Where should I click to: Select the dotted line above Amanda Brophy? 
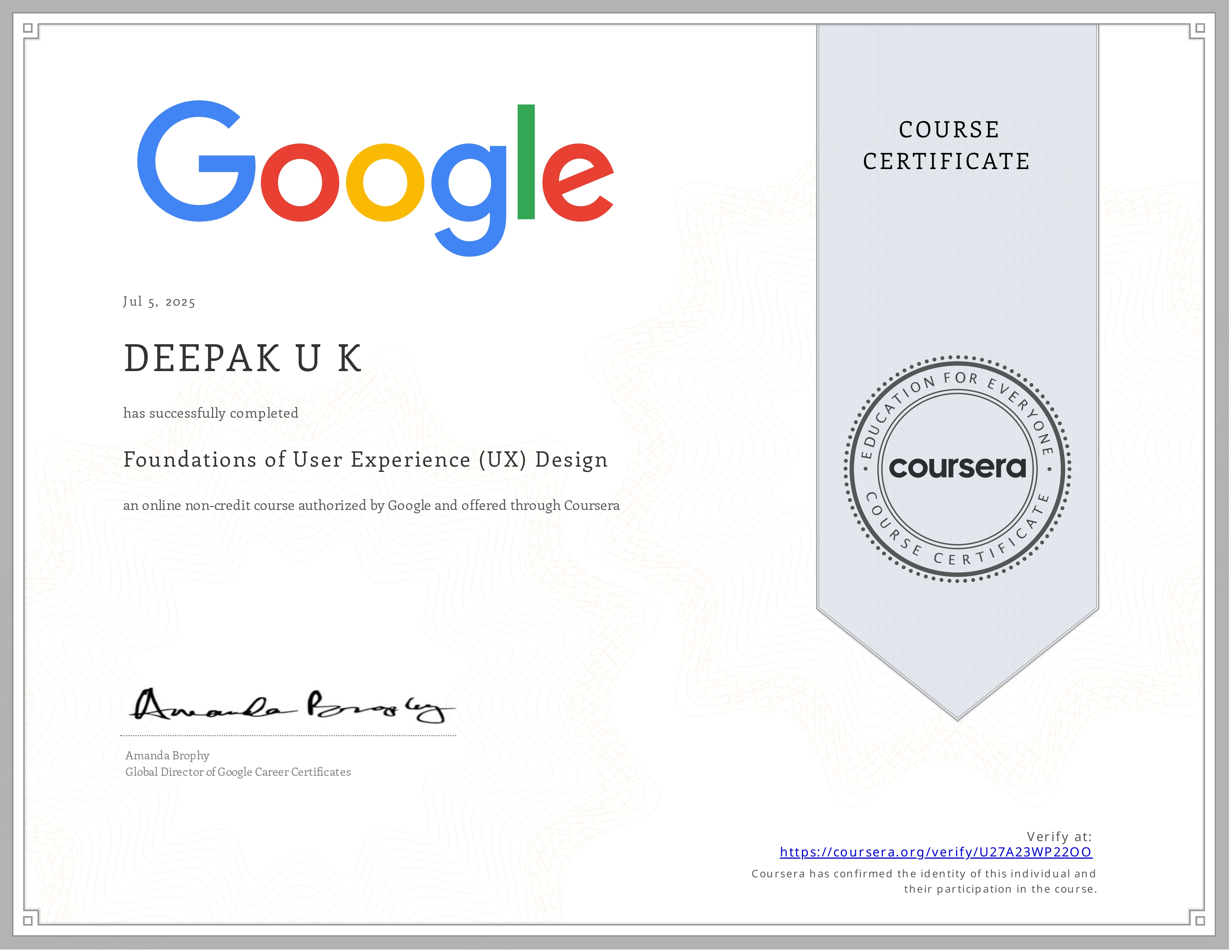pos(288,735)
